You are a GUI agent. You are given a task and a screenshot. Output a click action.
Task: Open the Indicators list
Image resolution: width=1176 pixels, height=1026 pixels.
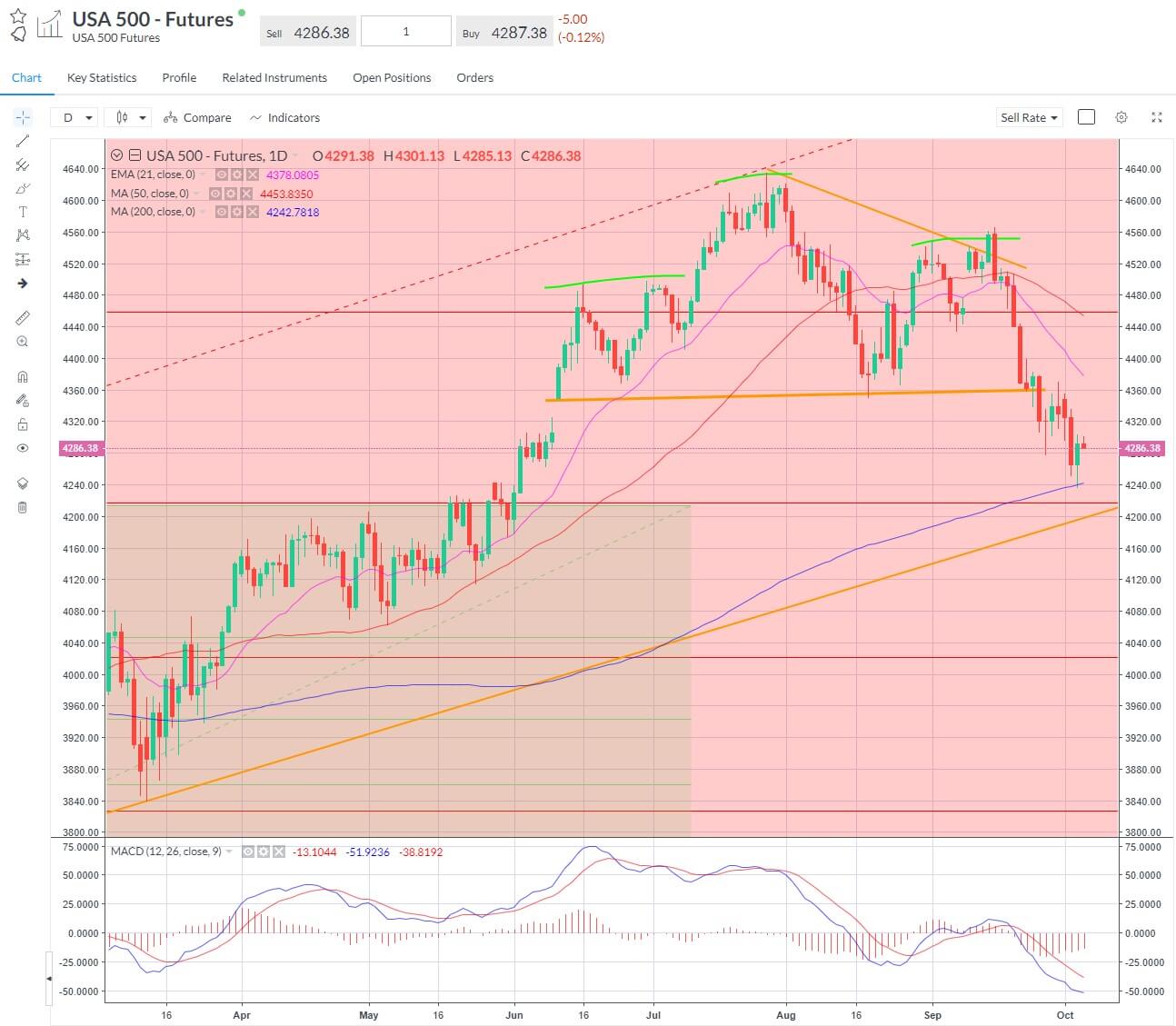(x=284, y=117)
